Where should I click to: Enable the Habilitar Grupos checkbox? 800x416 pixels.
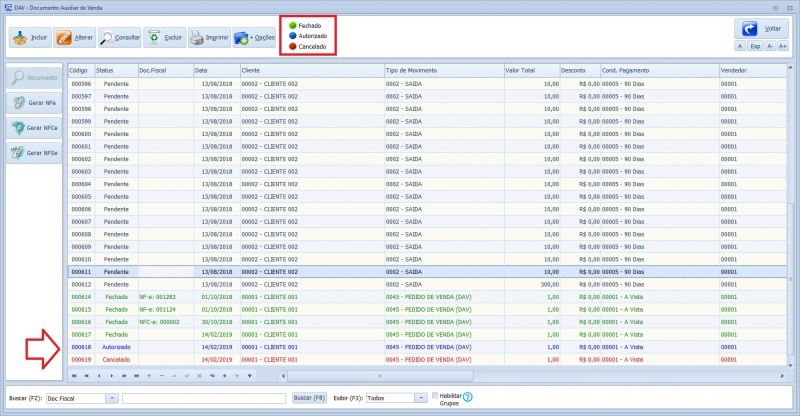click(435, 395)
